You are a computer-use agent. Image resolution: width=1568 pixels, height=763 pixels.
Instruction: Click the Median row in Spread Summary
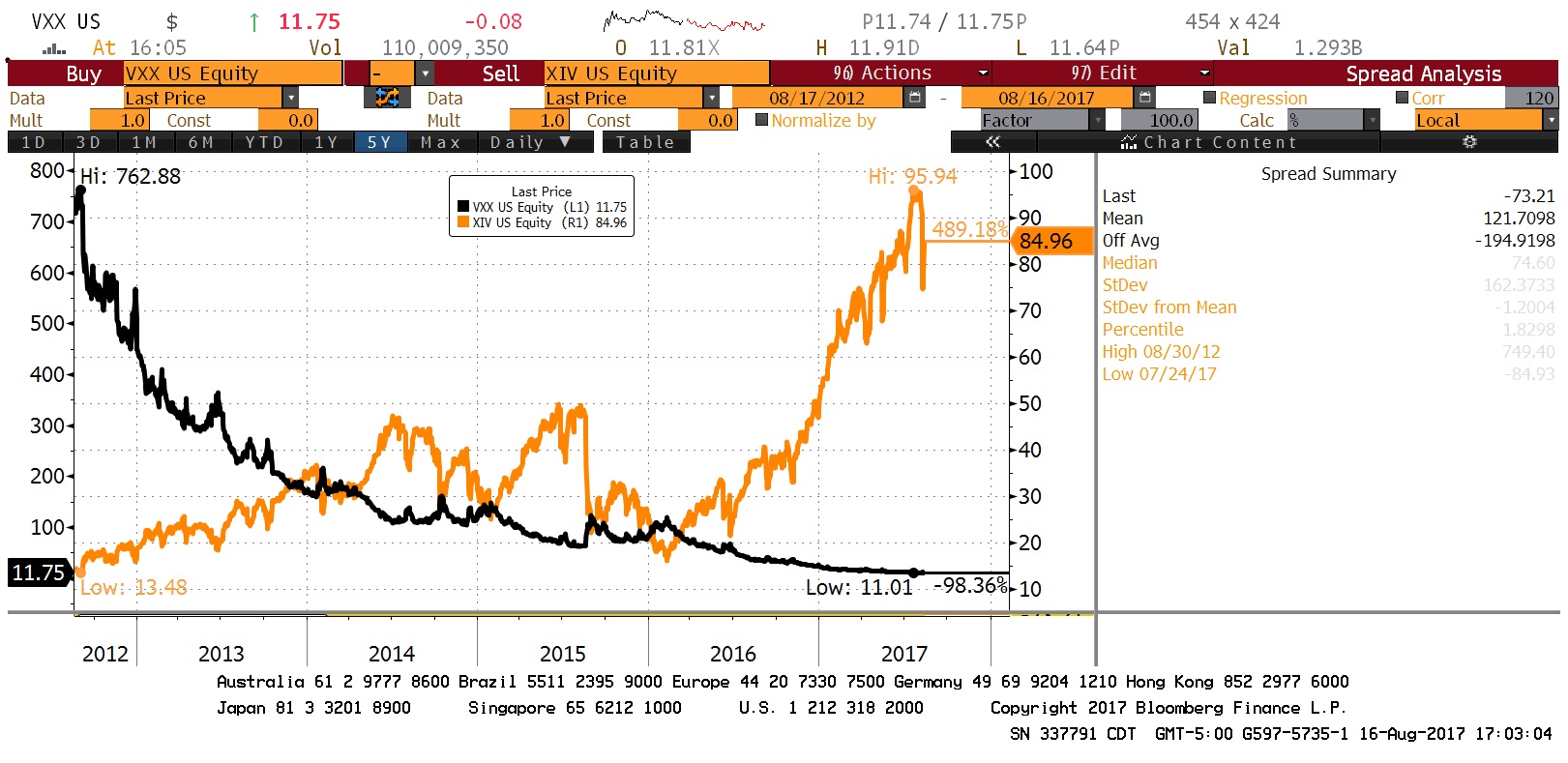[x=1328, y=263]
